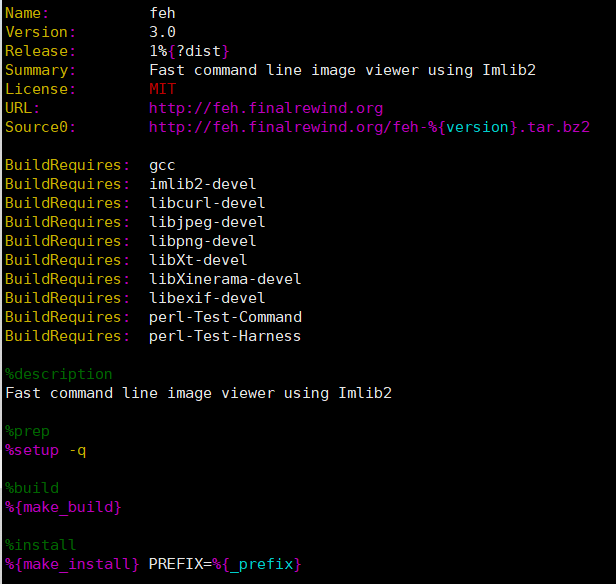Click the Summary line text after 'Summary:'
The image size is (616, 584).
[x=342, y=70]
